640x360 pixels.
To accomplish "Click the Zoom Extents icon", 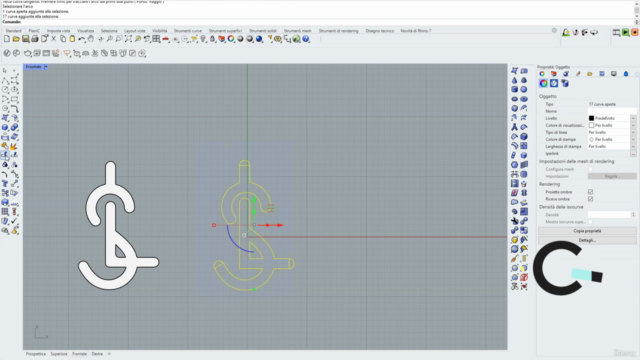I will pyautogui.click(x=128, y=39).
